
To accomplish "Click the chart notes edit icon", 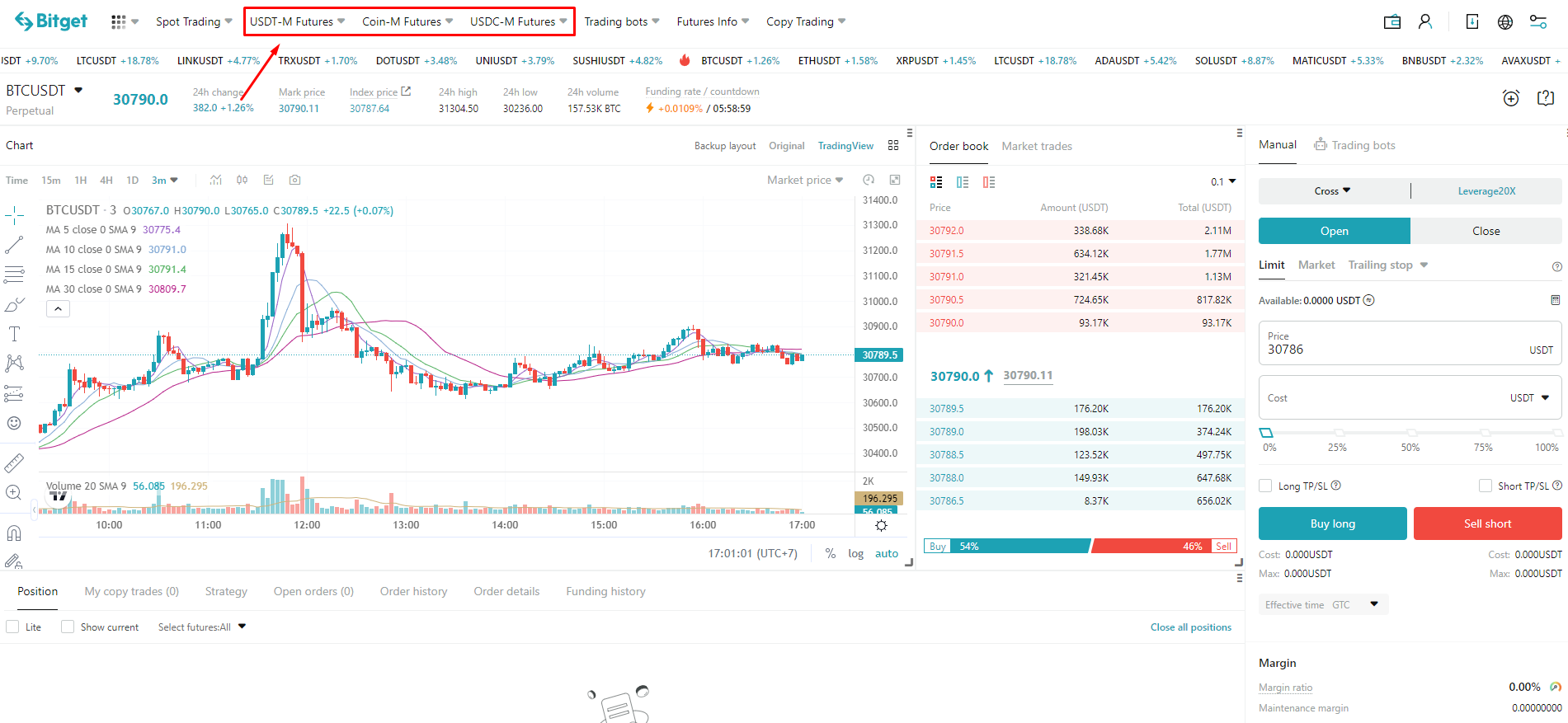I will (268, 180).
